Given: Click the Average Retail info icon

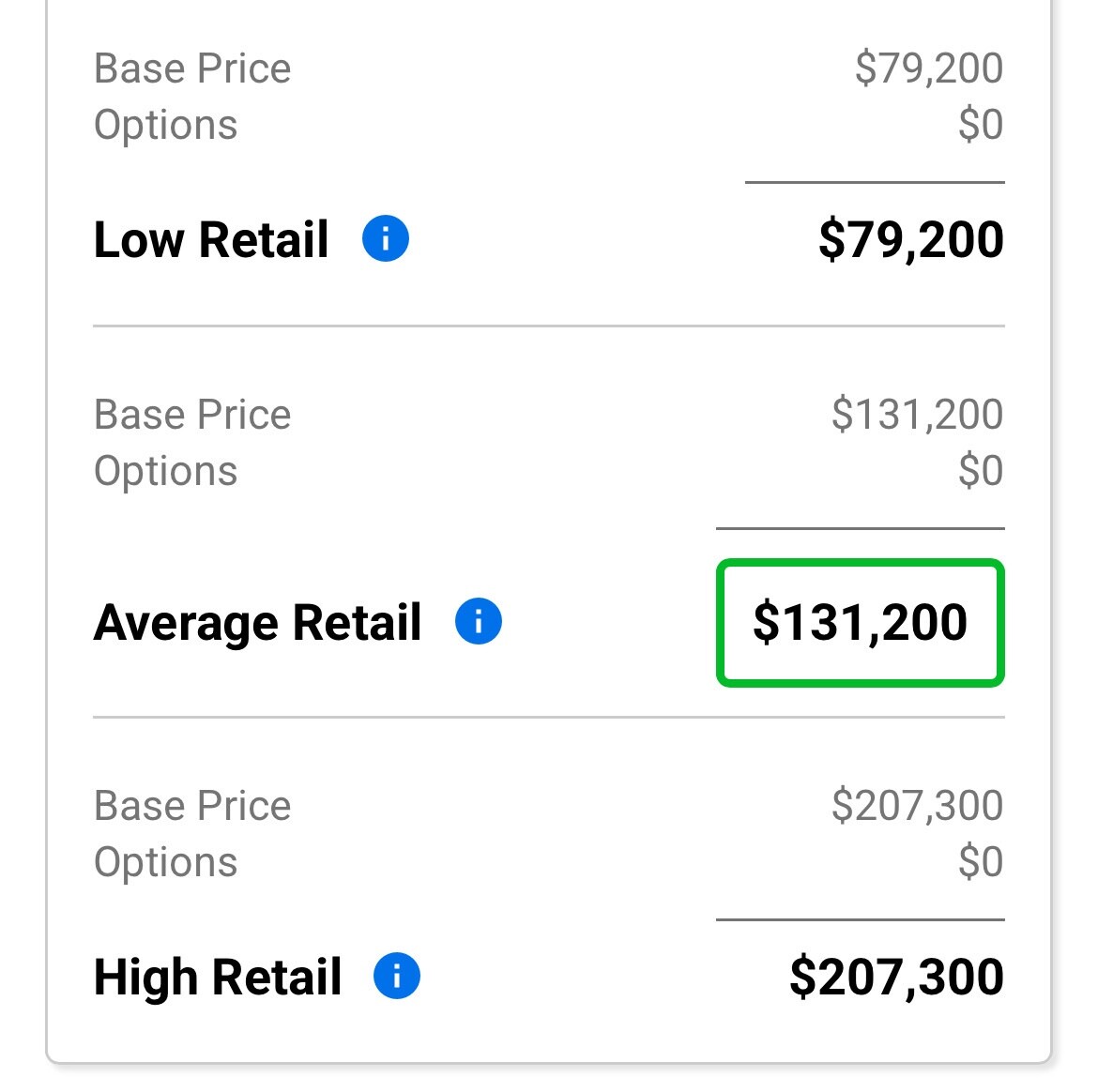Looking at the screenshot, I should point(479,621).
